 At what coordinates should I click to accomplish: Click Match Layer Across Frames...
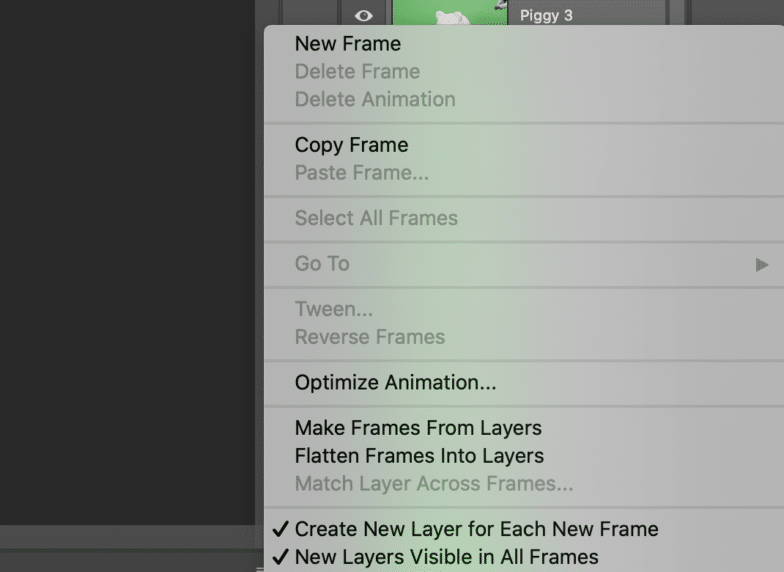(x=434, y=485)
